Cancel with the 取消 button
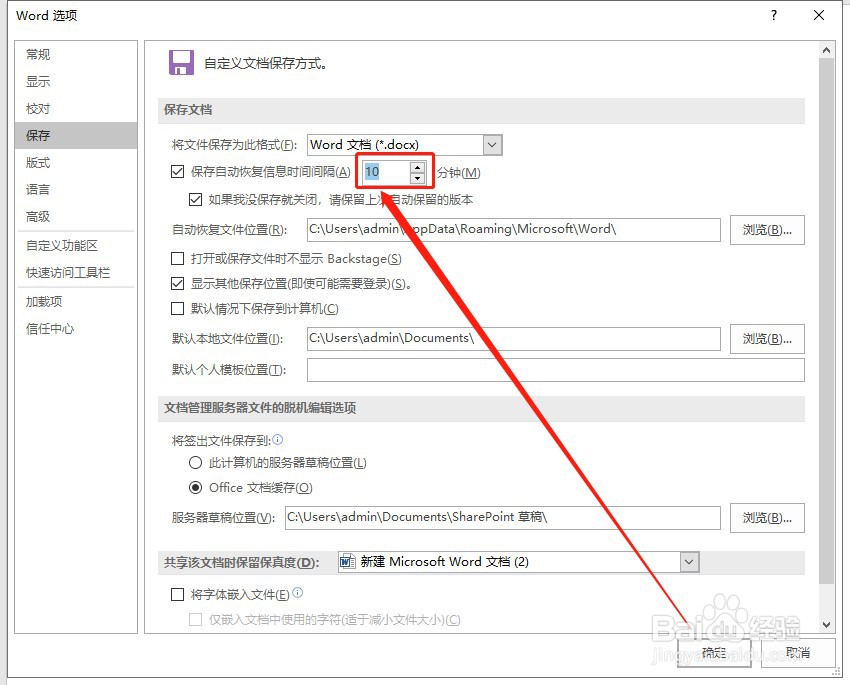 (x=798, y=652)
